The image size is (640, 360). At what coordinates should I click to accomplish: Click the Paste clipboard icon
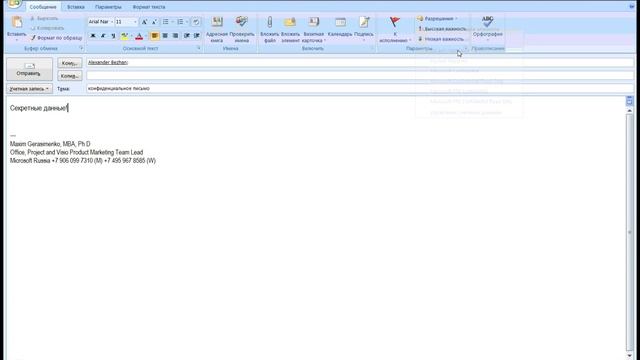pos(17,22)
